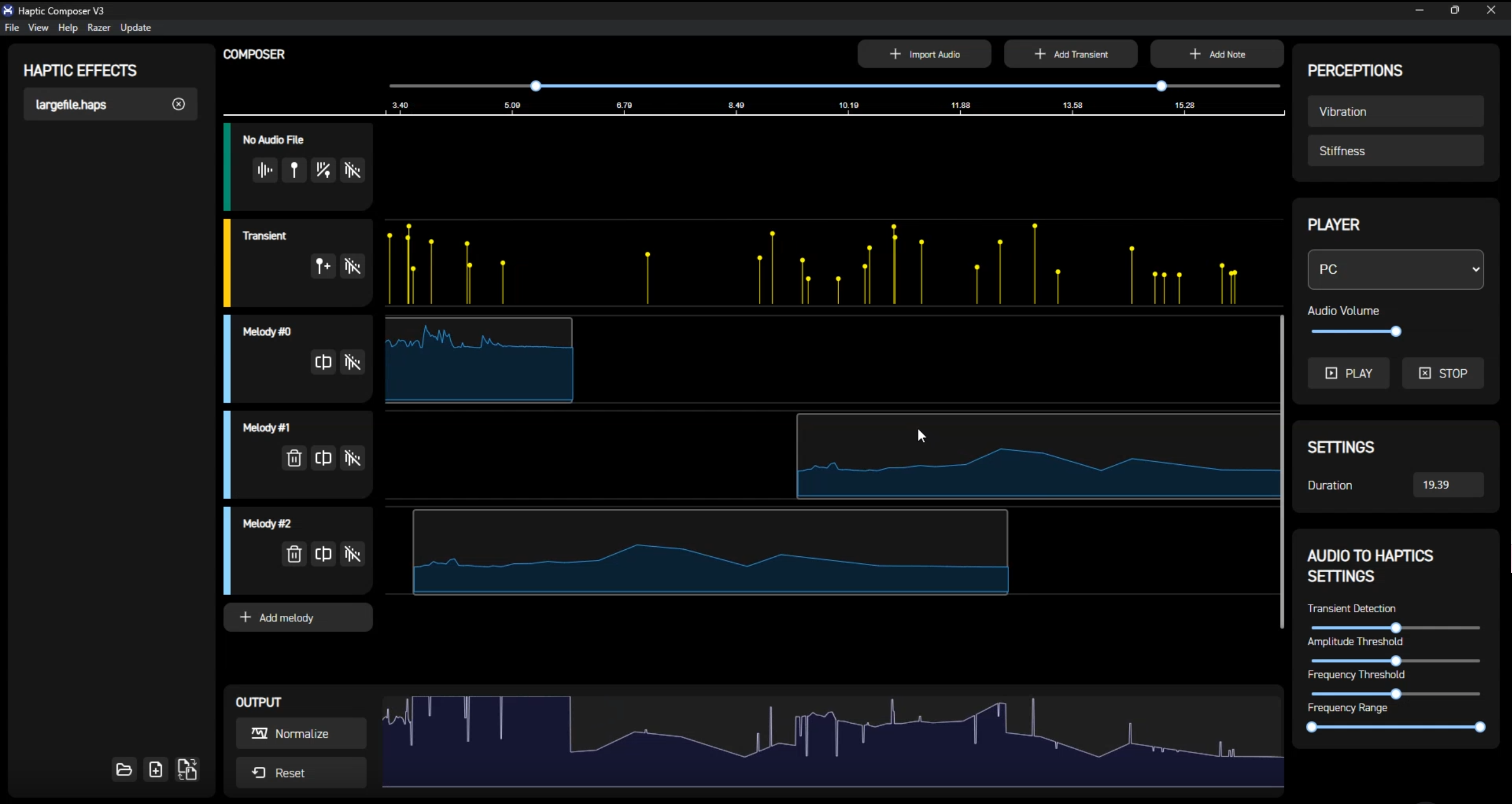
Task: Select the Vibration perception
Action: point(1396,111)
